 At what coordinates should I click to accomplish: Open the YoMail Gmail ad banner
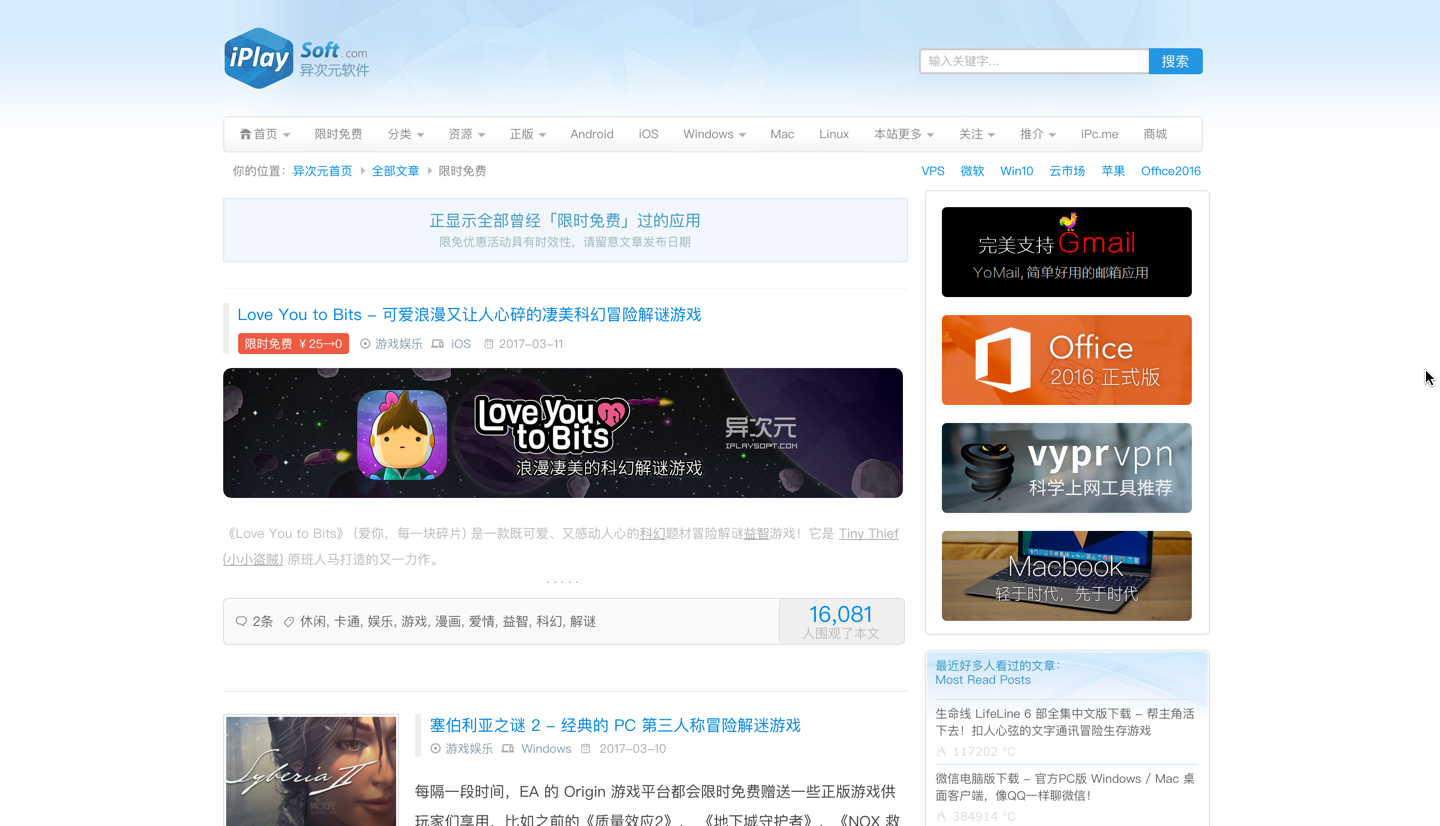[x=1067, y=252]
